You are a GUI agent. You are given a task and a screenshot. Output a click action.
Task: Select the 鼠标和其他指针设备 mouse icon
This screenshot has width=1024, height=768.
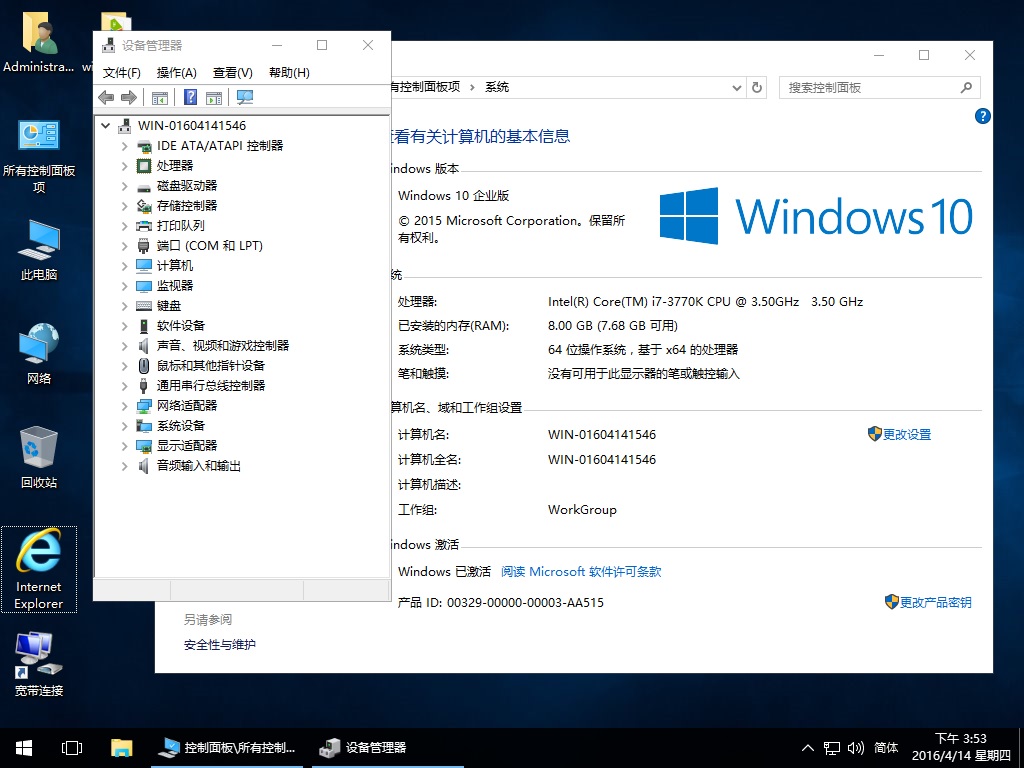click(144, 366)
